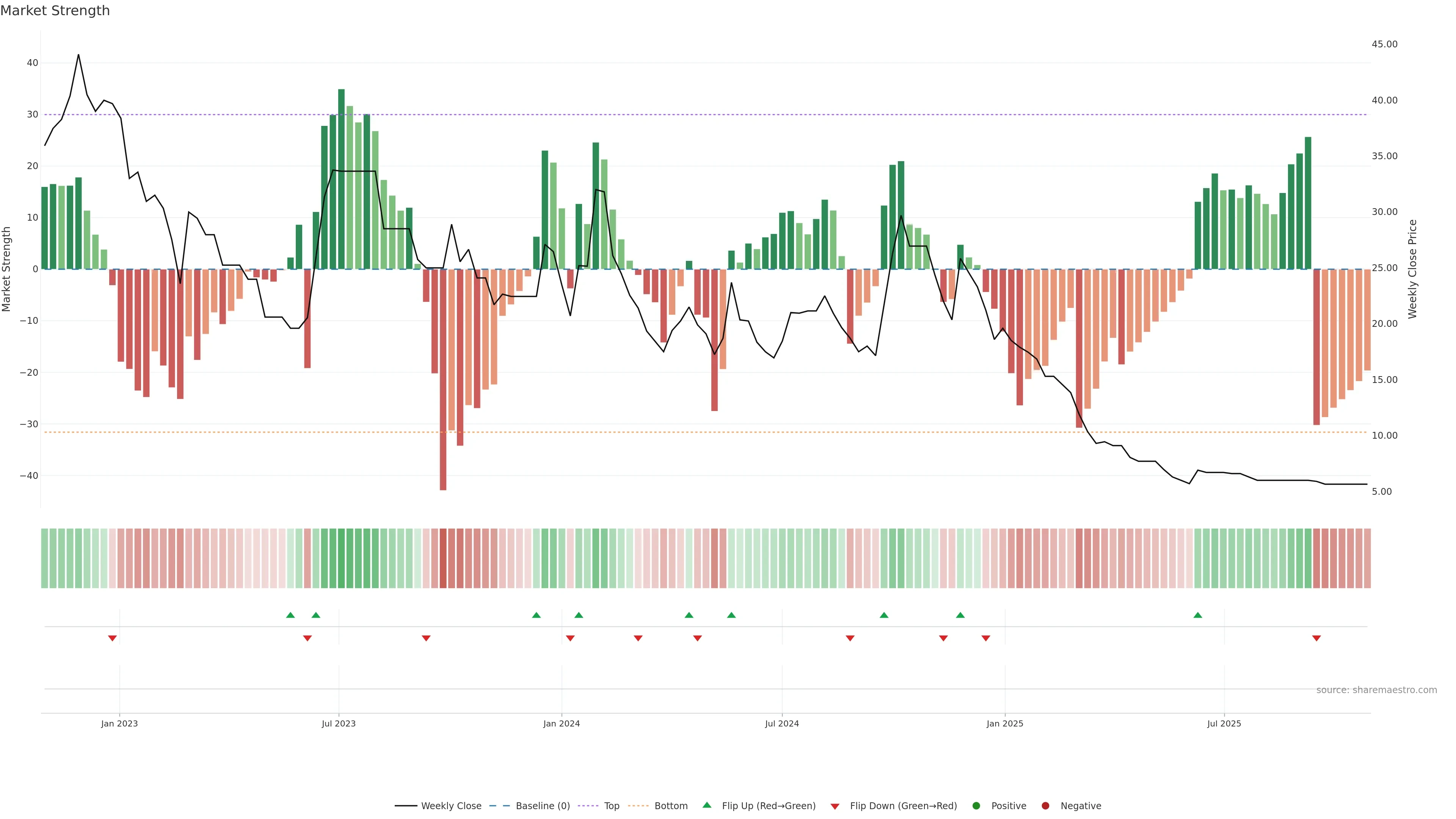Click the Flip Down red triangle legend icon
Viewport: 1456px width, 819px height.
tap(835, 806)
